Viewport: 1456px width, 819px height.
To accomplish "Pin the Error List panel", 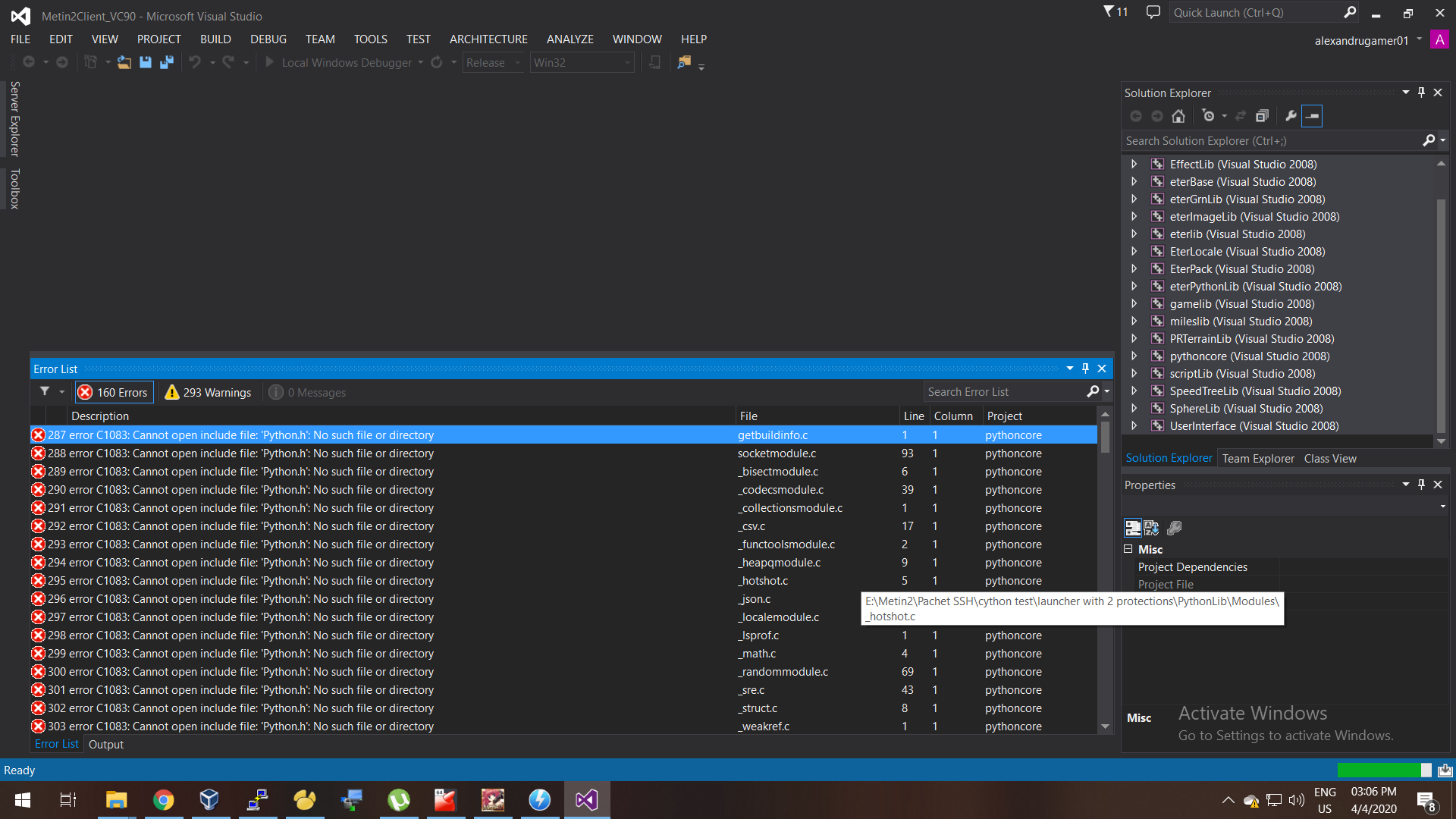I will pos(1085,369).
